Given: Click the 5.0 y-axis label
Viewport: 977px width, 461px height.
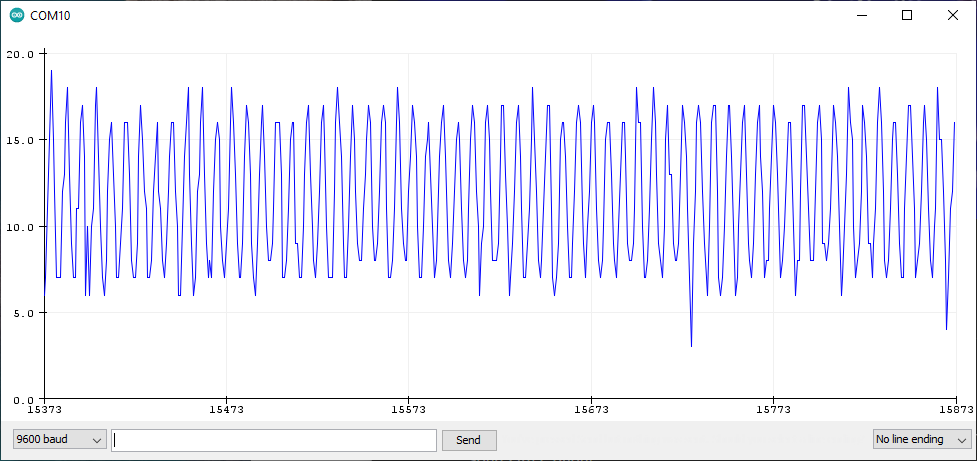Looking at the screenshot, I should click(x=23, y=313).
